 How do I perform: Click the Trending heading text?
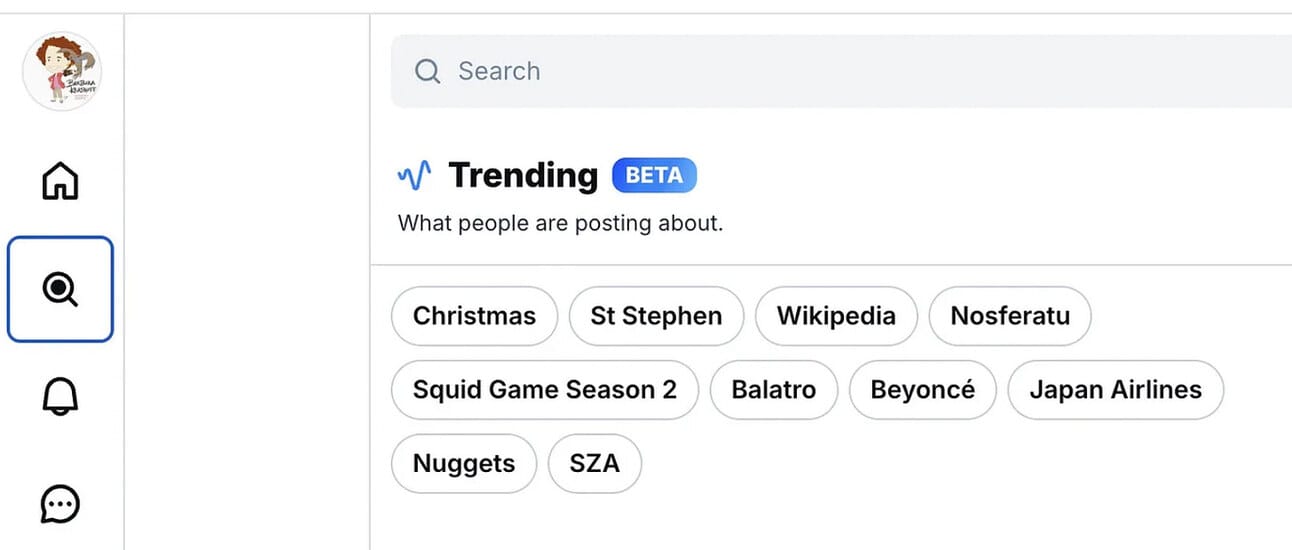(x=523, y=175)
